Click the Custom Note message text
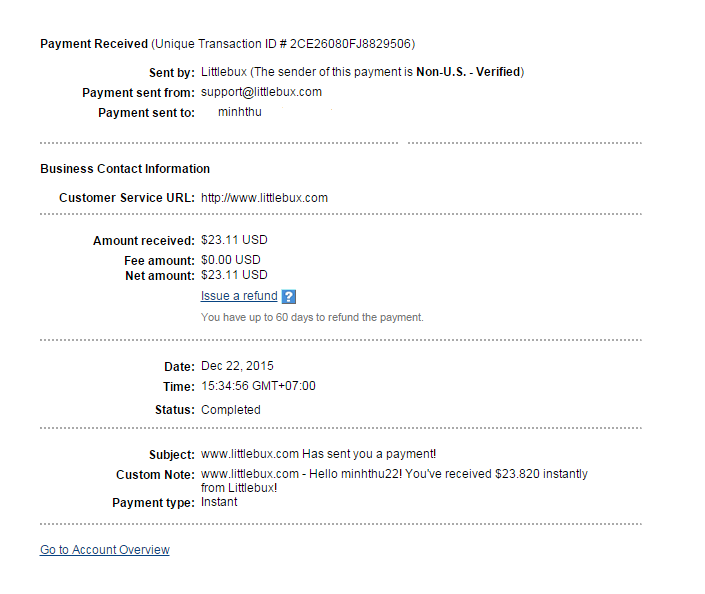The height and width of the screenshot is (594, 705). [x=394, y=474]
